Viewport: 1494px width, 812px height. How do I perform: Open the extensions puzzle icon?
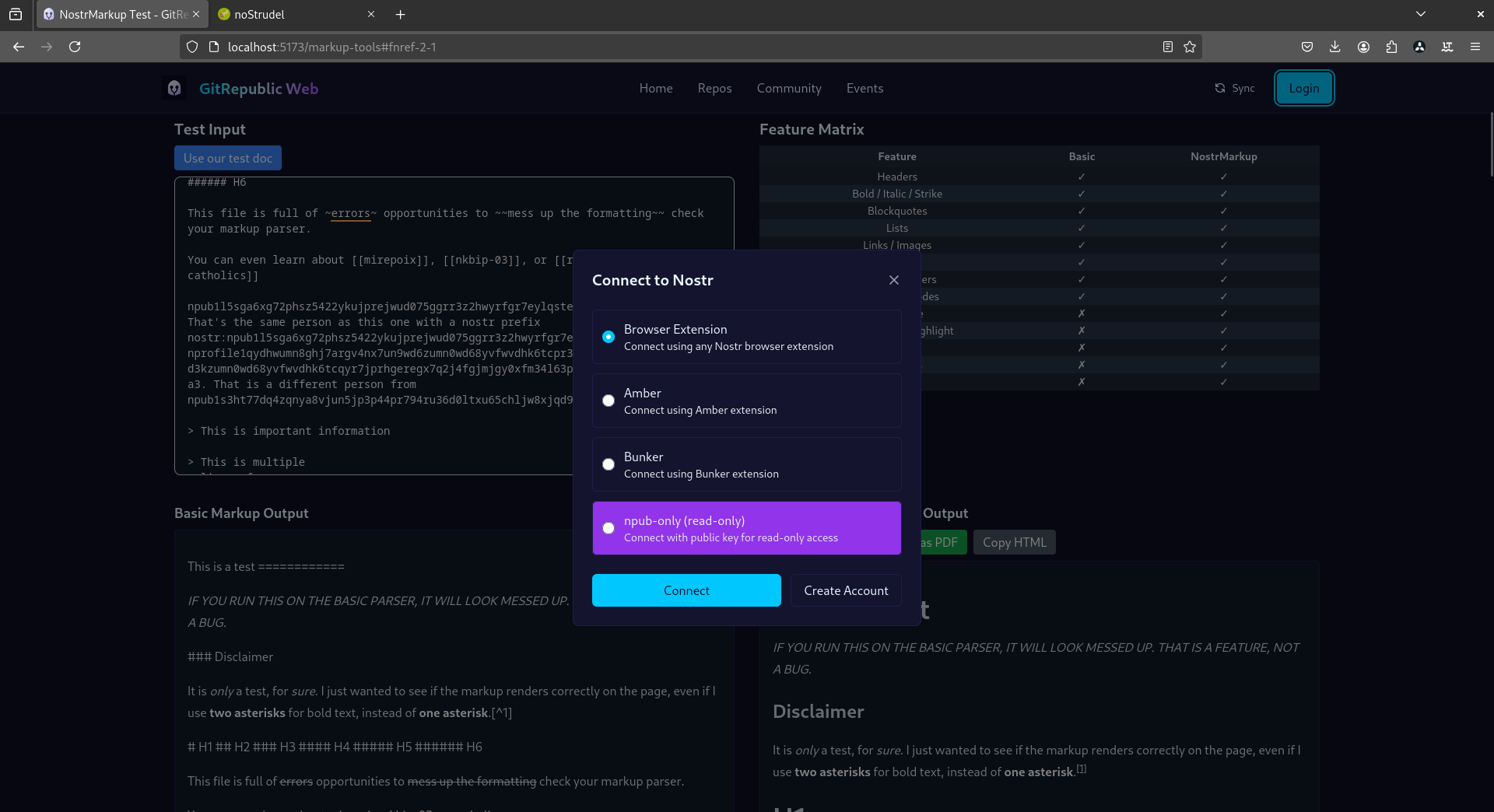pyautogui.click(x=1391, y=47)
